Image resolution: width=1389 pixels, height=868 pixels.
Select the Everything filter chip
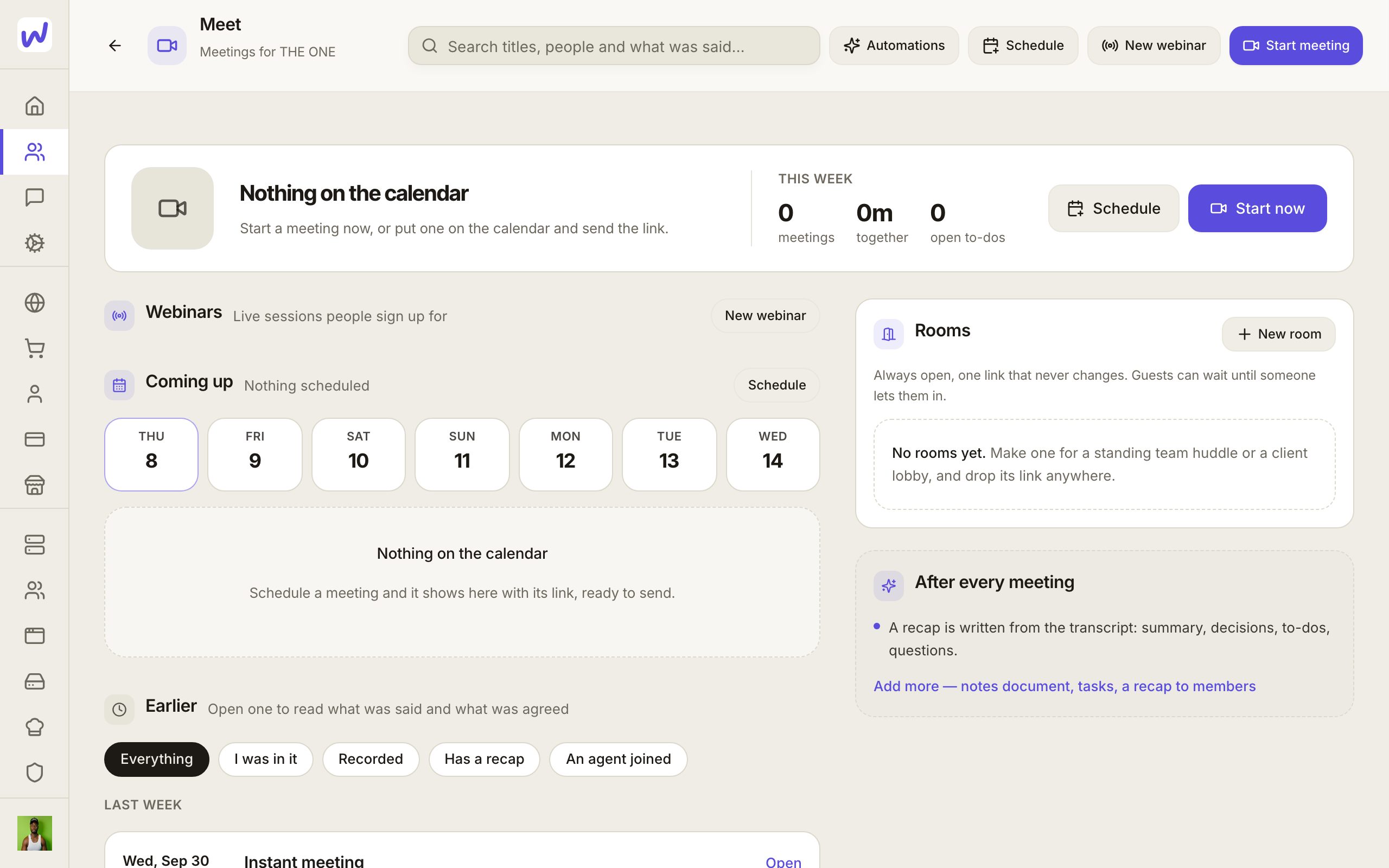pos(157,759)
